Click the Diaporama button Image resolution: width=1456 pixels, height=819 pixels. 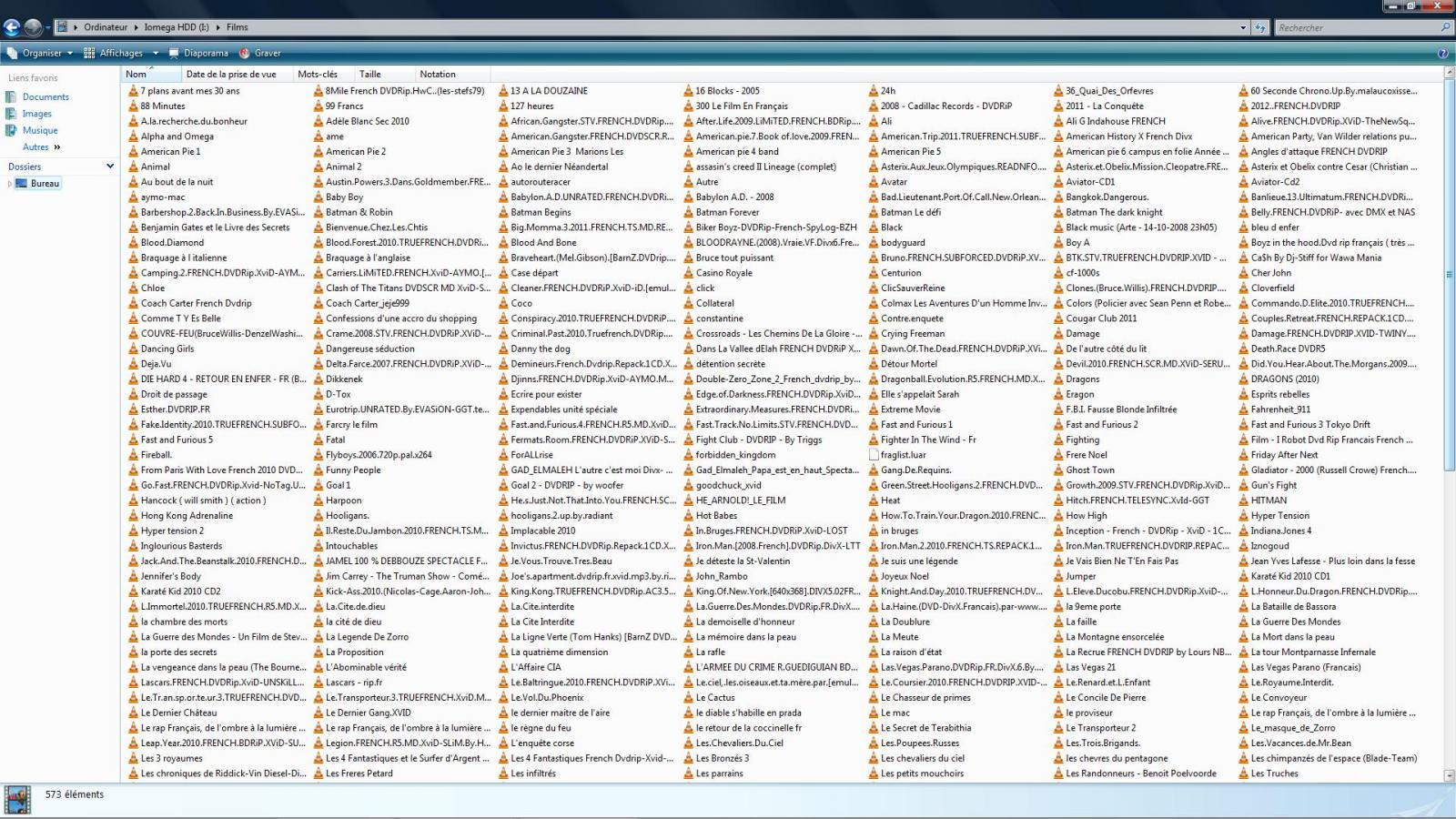[x=199, y=53]
